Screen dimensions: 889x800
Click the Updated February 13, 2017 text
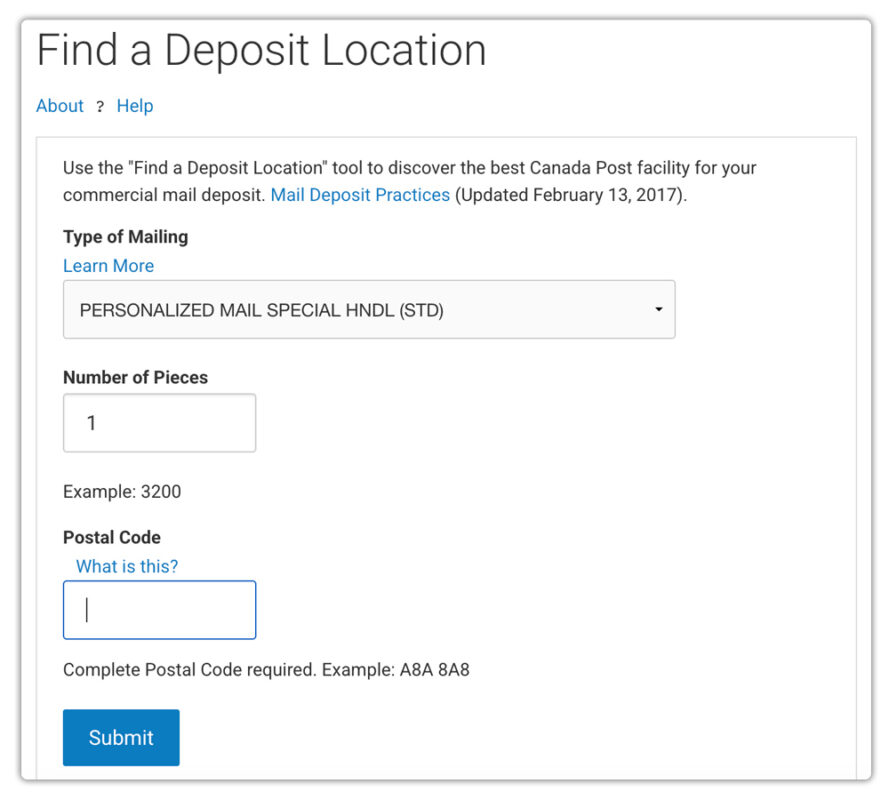pos(570,194)
